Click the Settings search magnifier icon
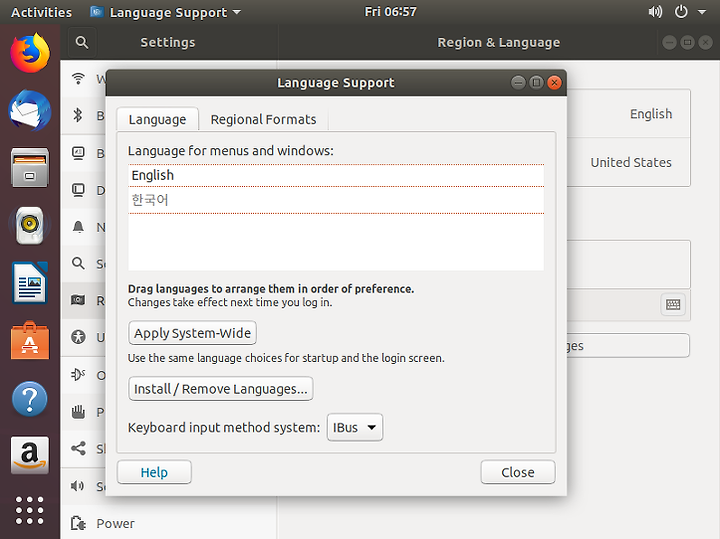Viewport: 720px width, 539px height. tap(82, 42)
